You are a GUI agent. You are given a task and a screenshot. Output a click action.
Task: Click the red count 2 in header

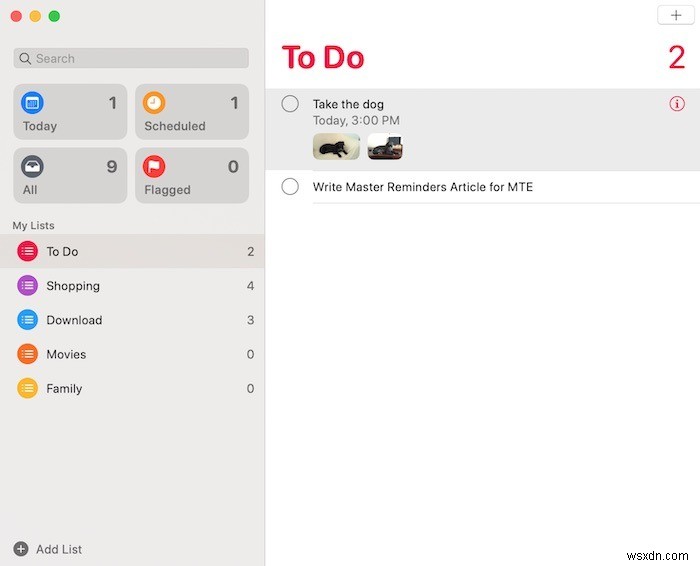(x=677, y=58)
